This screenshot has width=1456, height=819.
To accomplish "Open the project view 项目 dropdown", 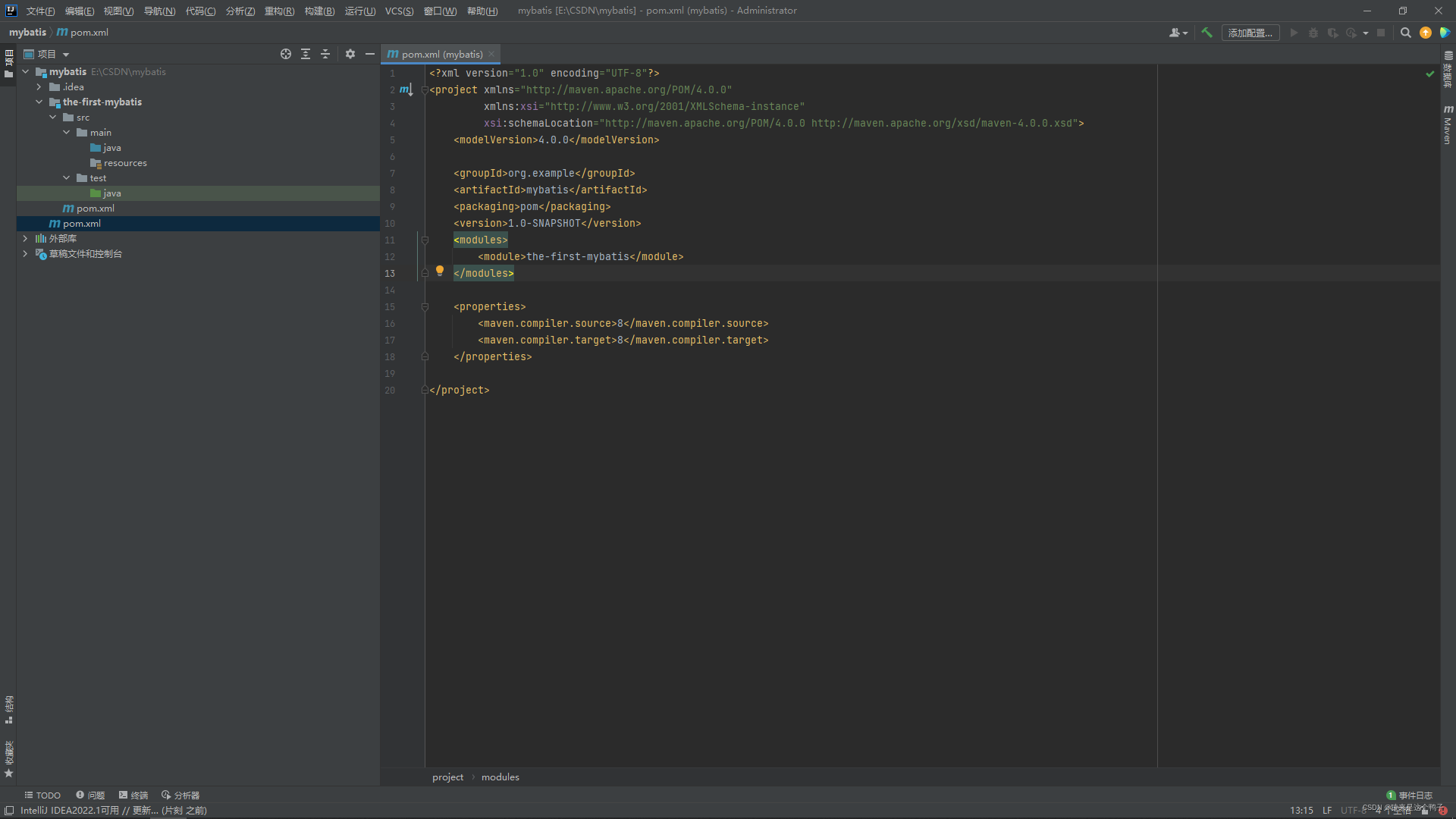I will point(47,54).
